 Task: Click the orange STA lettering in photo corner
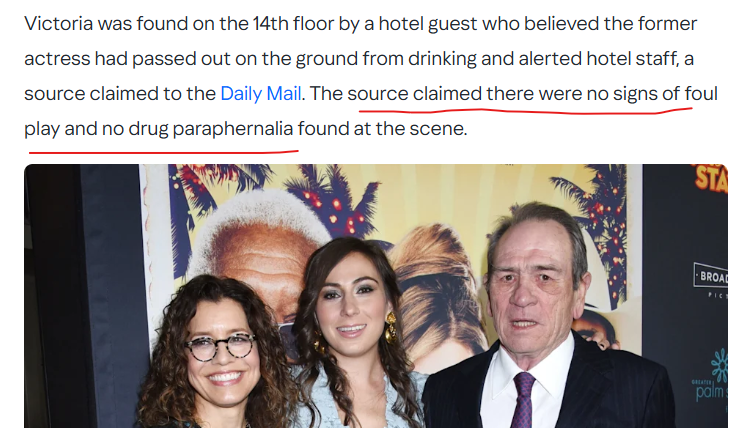712,178
